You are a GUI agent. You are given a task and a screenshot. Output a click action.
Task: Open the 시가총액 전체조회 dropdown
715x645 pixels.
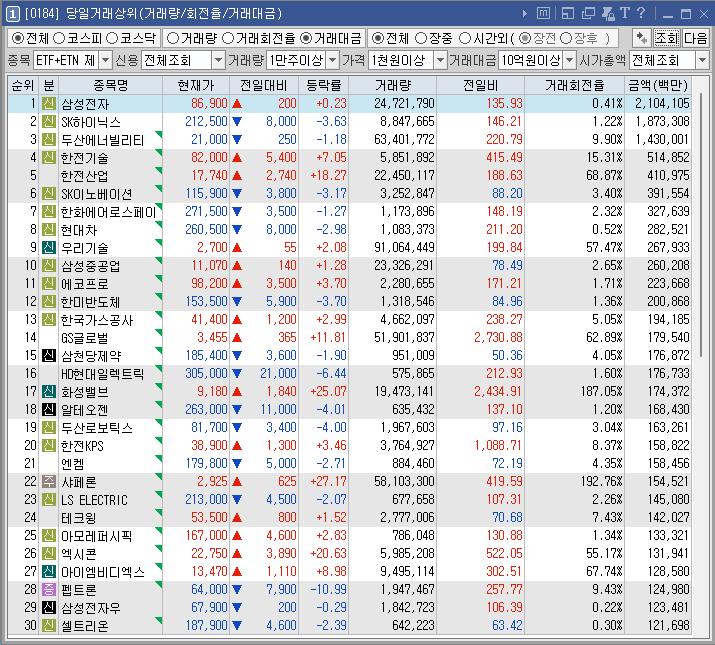click(702, 60)
